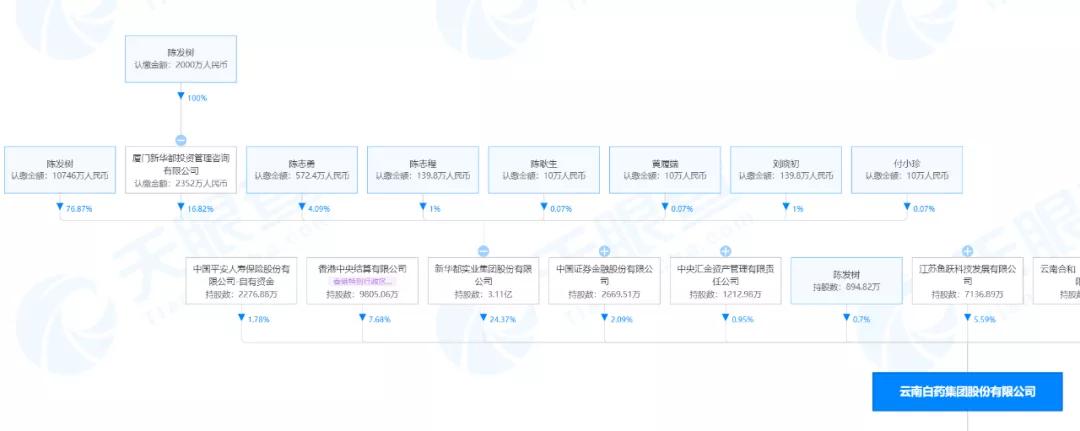Collapse the 厦门新华都投资管理咨询有限公司 branch
1080x431 pixels.
[180, 140]
